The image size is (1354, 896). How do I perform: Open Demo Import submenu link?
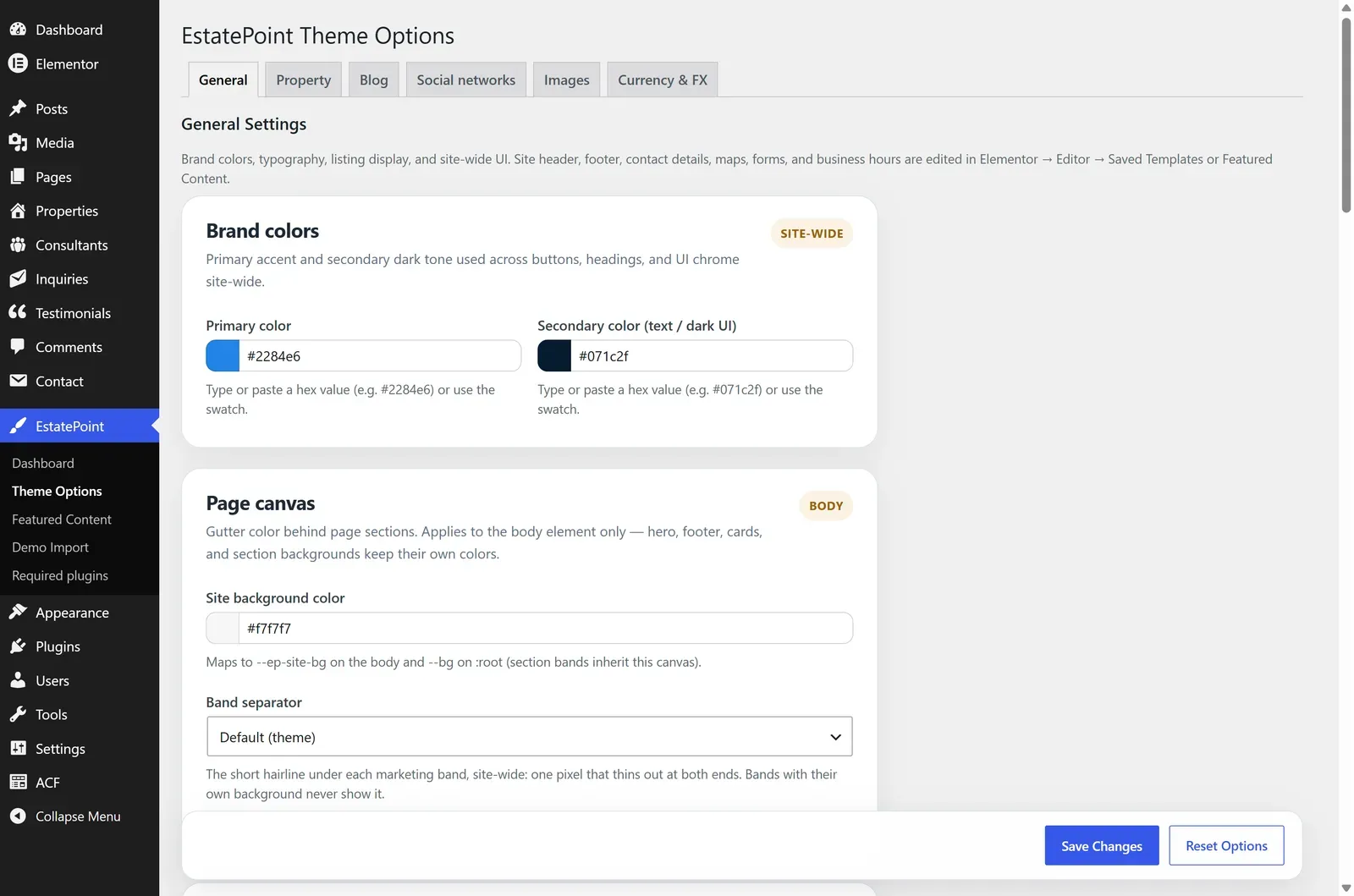point(50,547)
